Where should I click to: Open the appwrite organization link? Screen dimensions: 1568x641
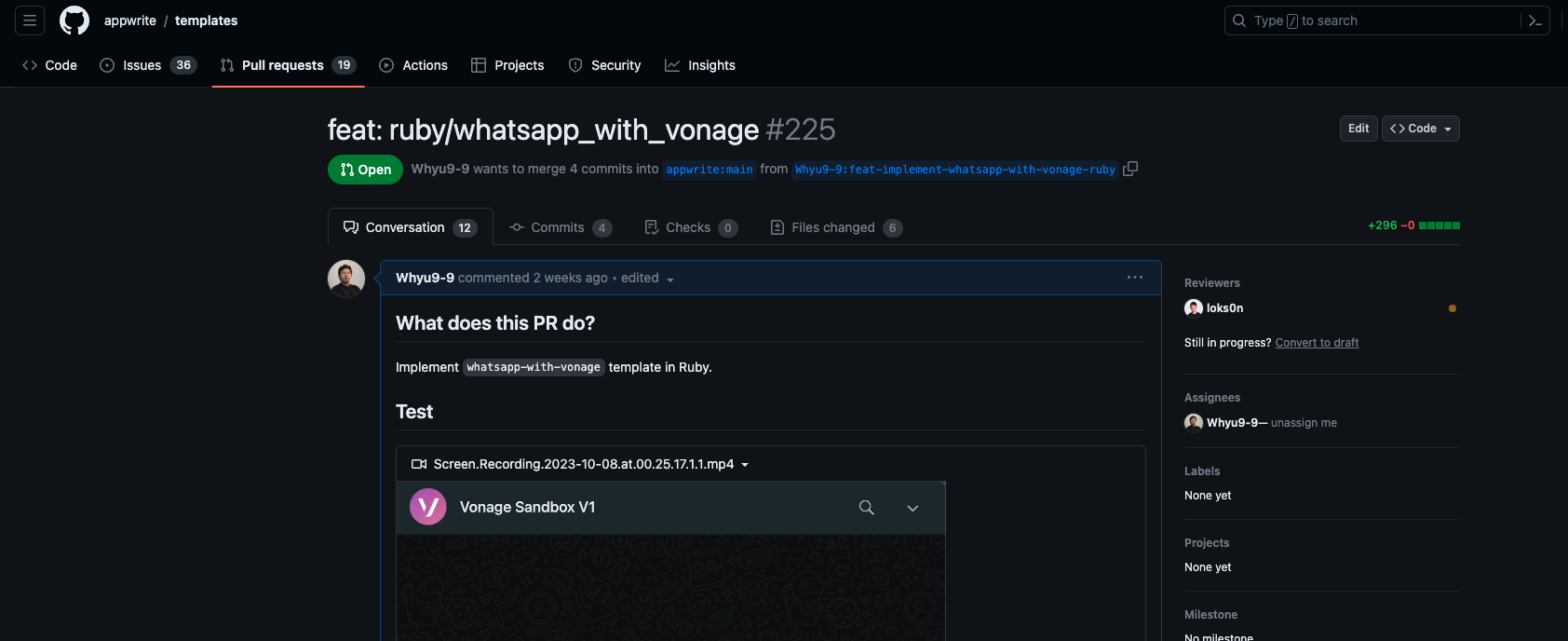tap(130, 20)
